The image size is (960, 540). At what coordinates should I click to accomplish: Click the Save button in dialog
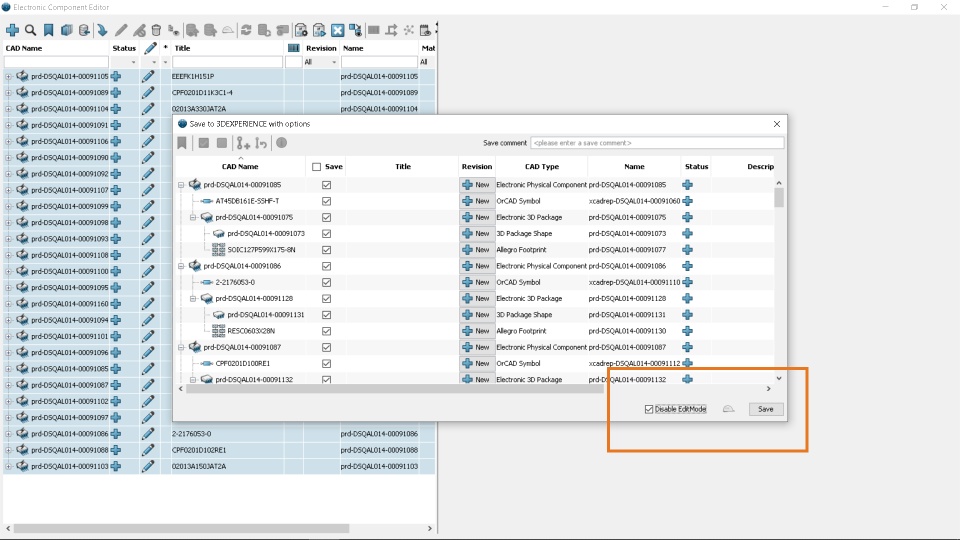tap(766, 409)
